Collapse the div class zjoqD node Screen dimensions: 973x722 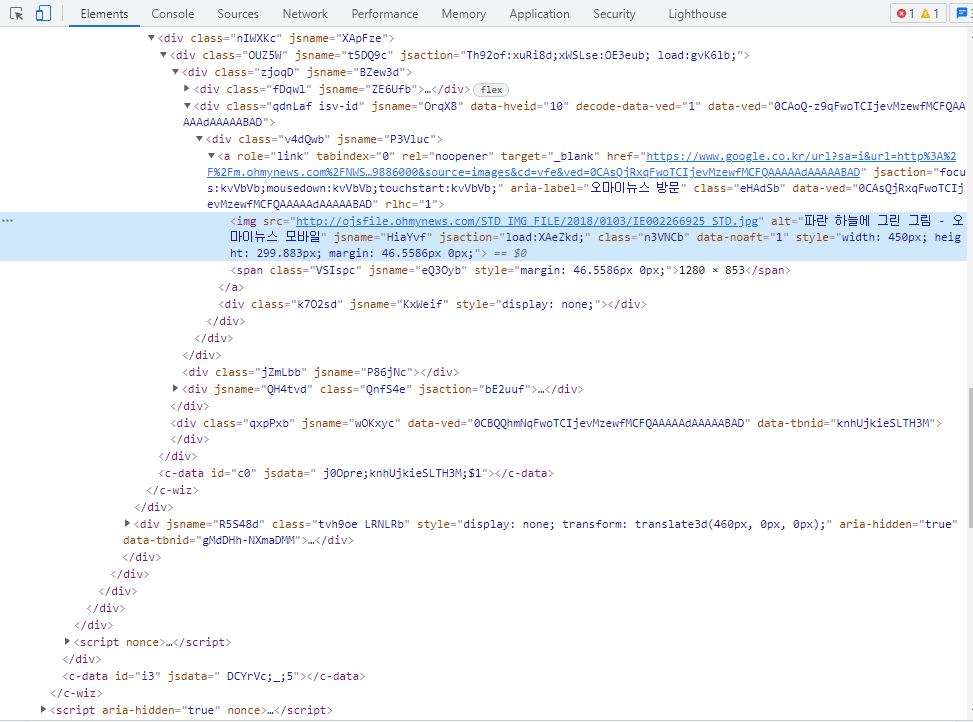(x=175, y=72)
